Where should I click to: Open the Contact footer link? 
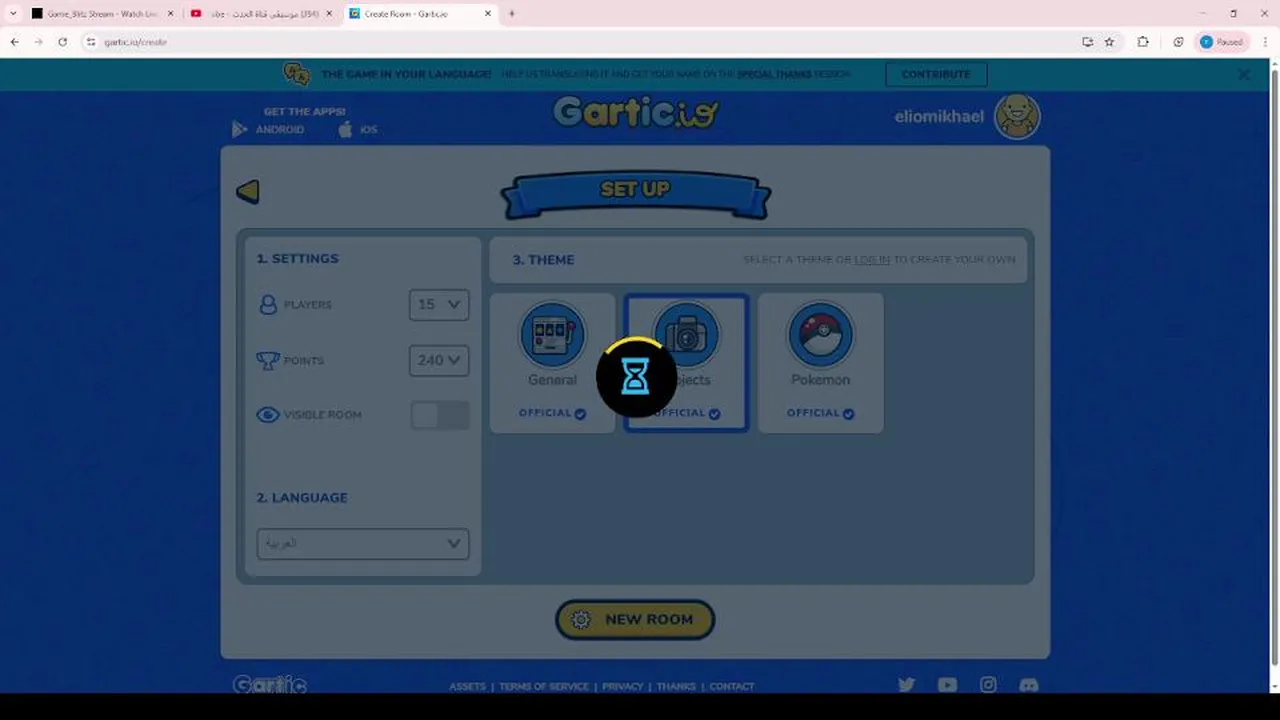[732, 686]
